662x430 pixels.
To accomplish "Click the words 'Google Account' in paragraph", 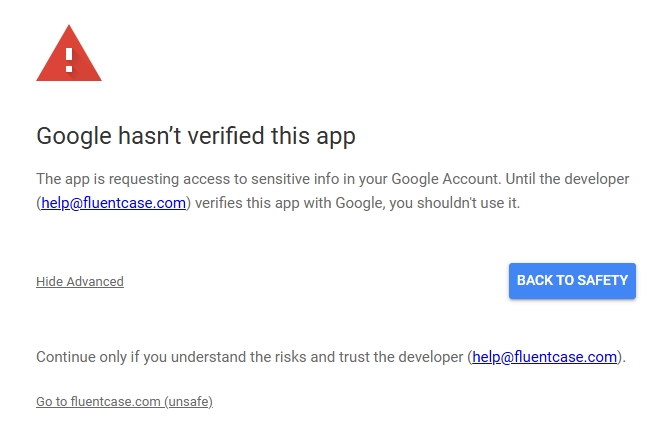I will pyautogui.click(x=444, y=179).
